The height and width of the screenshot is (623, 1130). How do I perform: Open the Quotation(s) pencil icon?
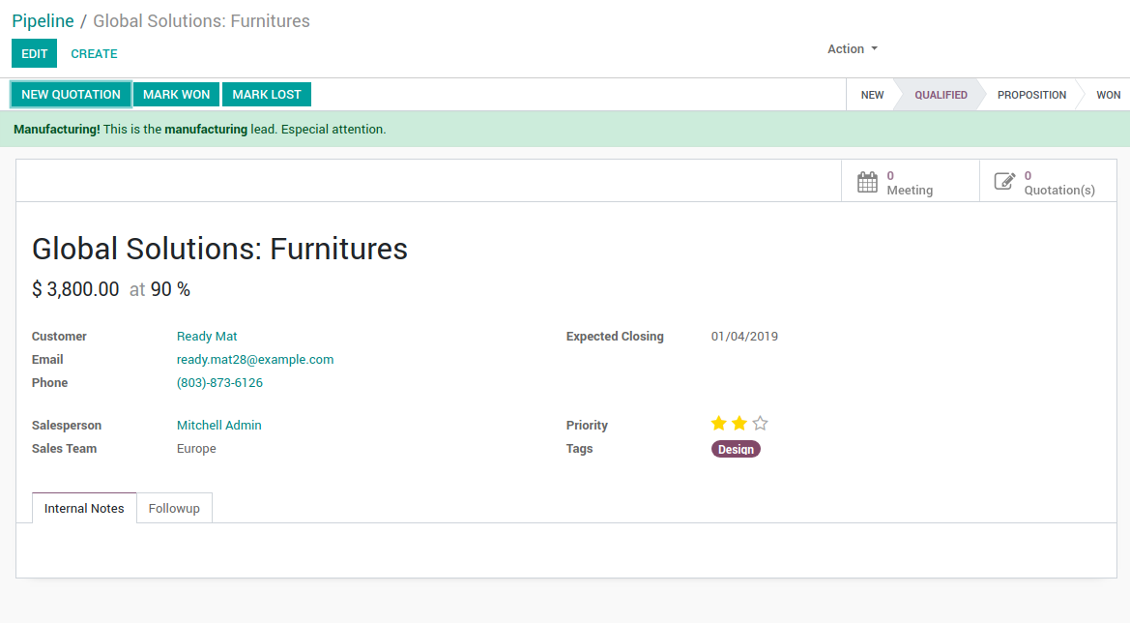coord(1005,181)
